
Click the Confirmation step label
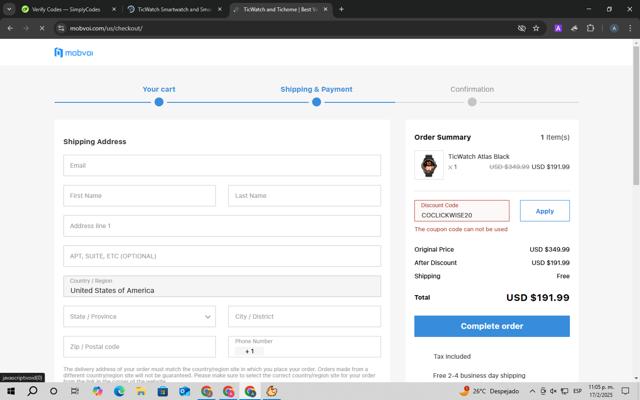coord(472,89)
